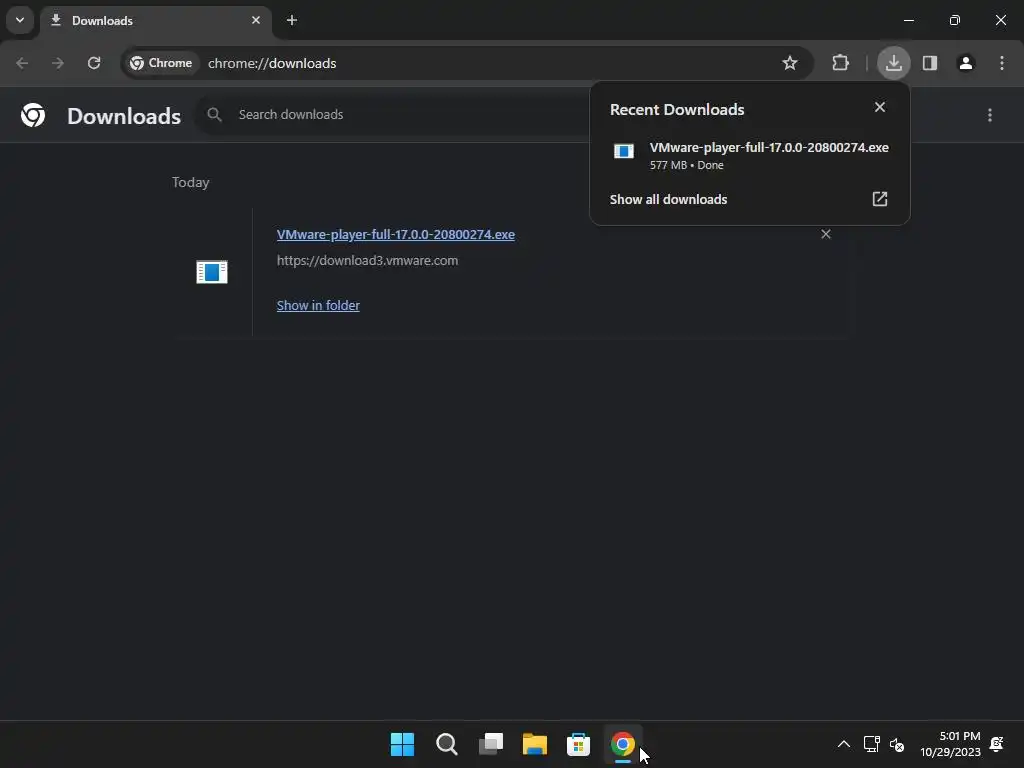The image size is (1024, 768).
Task: Restore down the Chrome window
Action: tap(955, 20)
